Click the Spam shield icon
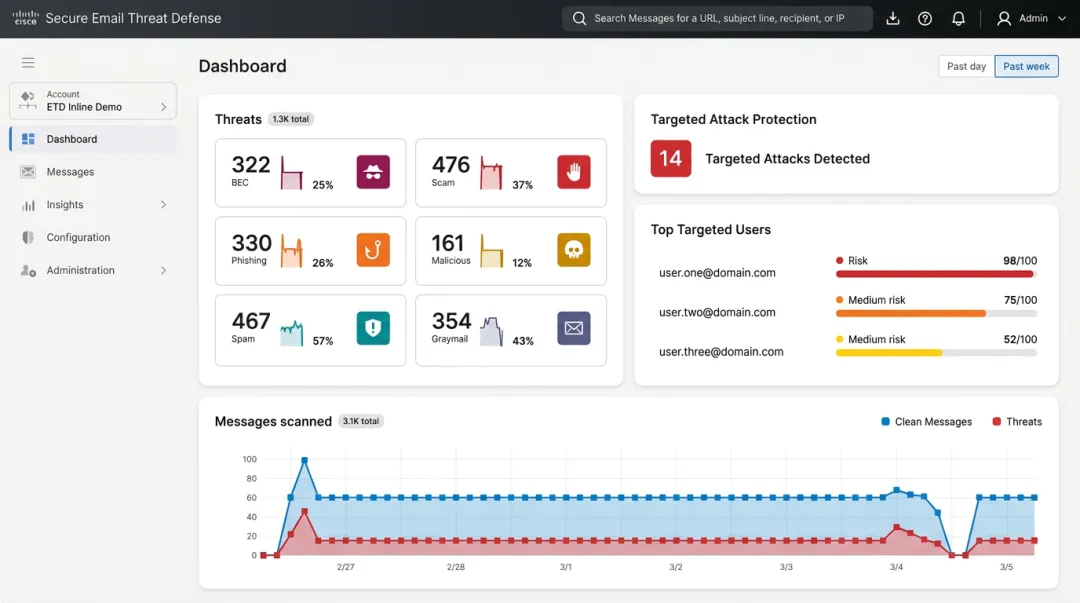Viewport: 1080px width, 603px height. click(373, 328)
